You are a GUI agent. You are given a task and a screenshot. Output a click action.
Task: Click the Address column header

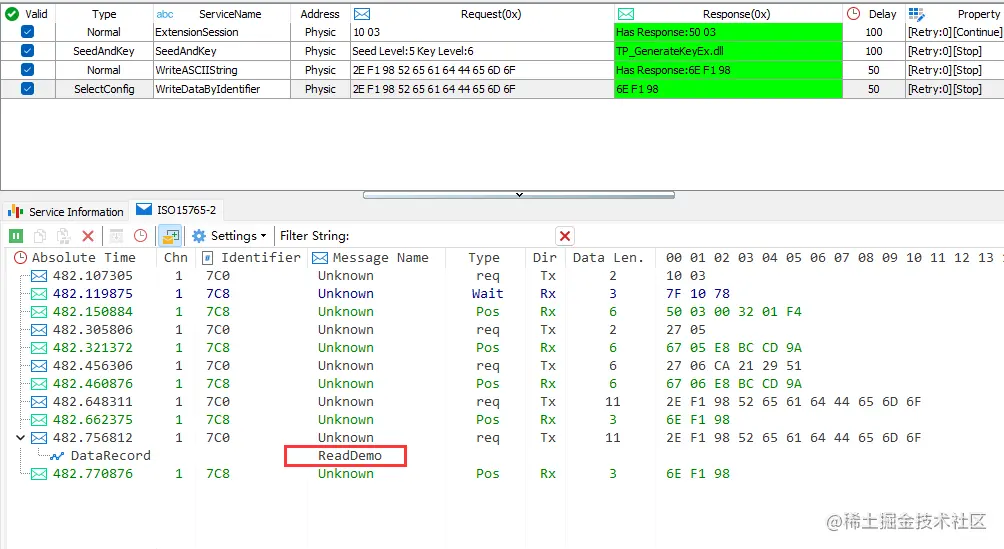coord(320,14)
